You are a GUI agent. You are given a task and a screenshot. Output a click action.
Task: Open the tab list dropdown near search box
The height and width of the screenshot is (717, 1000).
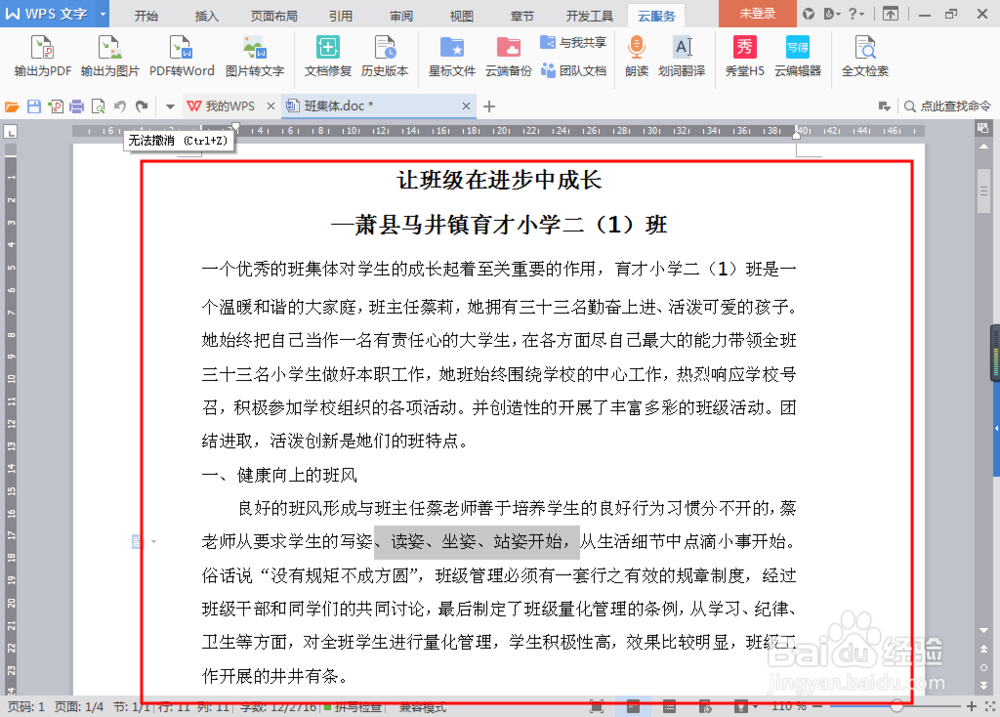[884, 107]
